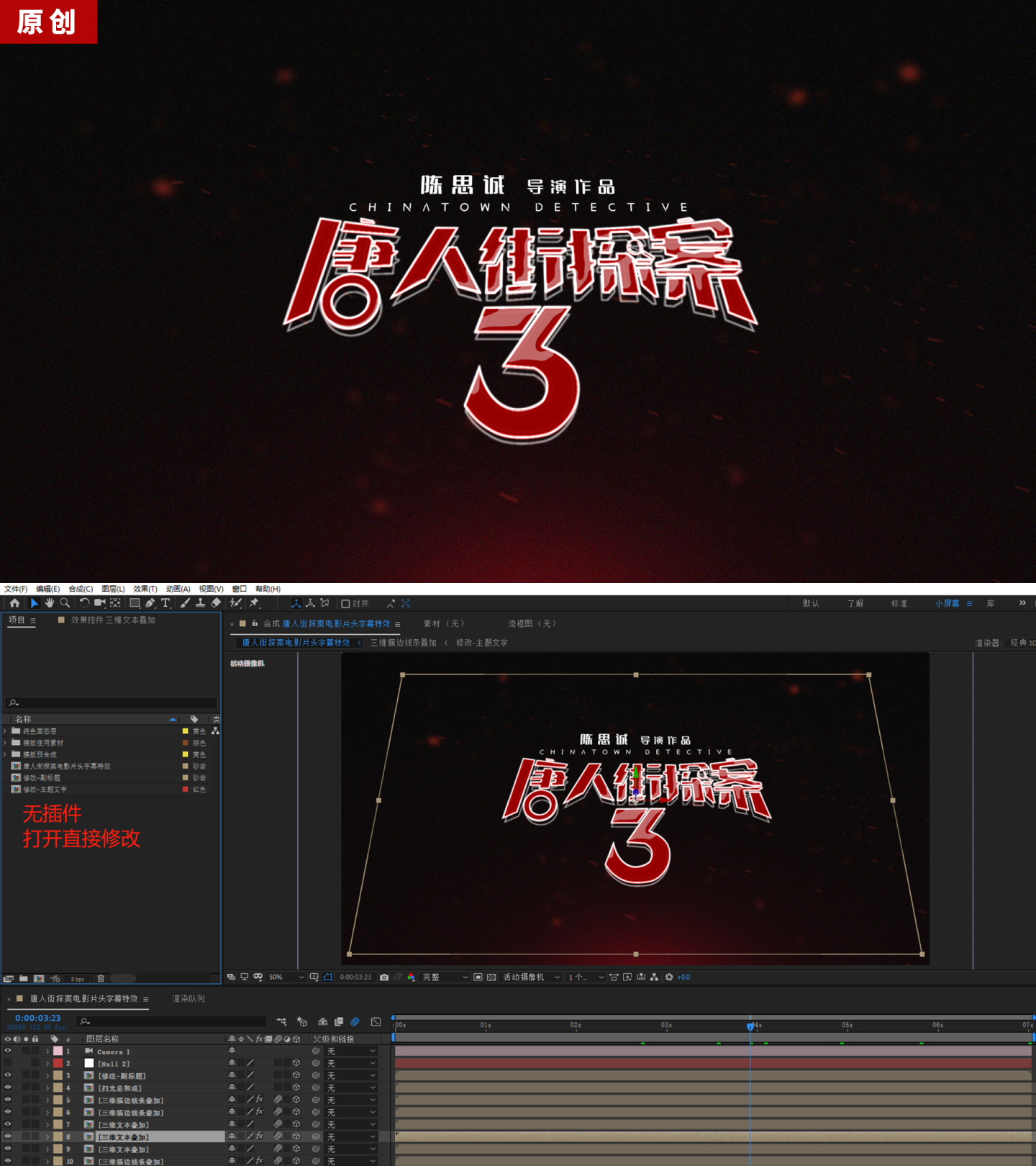Image resolution: width=1036 pixels, height=1166 pixels.
Task: Select the Type text tool
Action: (165, 603)
